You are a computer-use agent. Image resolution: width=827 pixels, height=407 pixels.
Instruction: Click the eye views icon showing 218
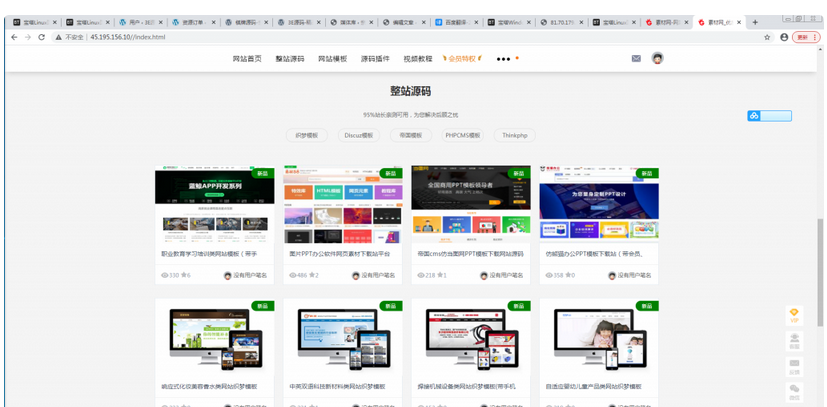[x=420, y=275]
